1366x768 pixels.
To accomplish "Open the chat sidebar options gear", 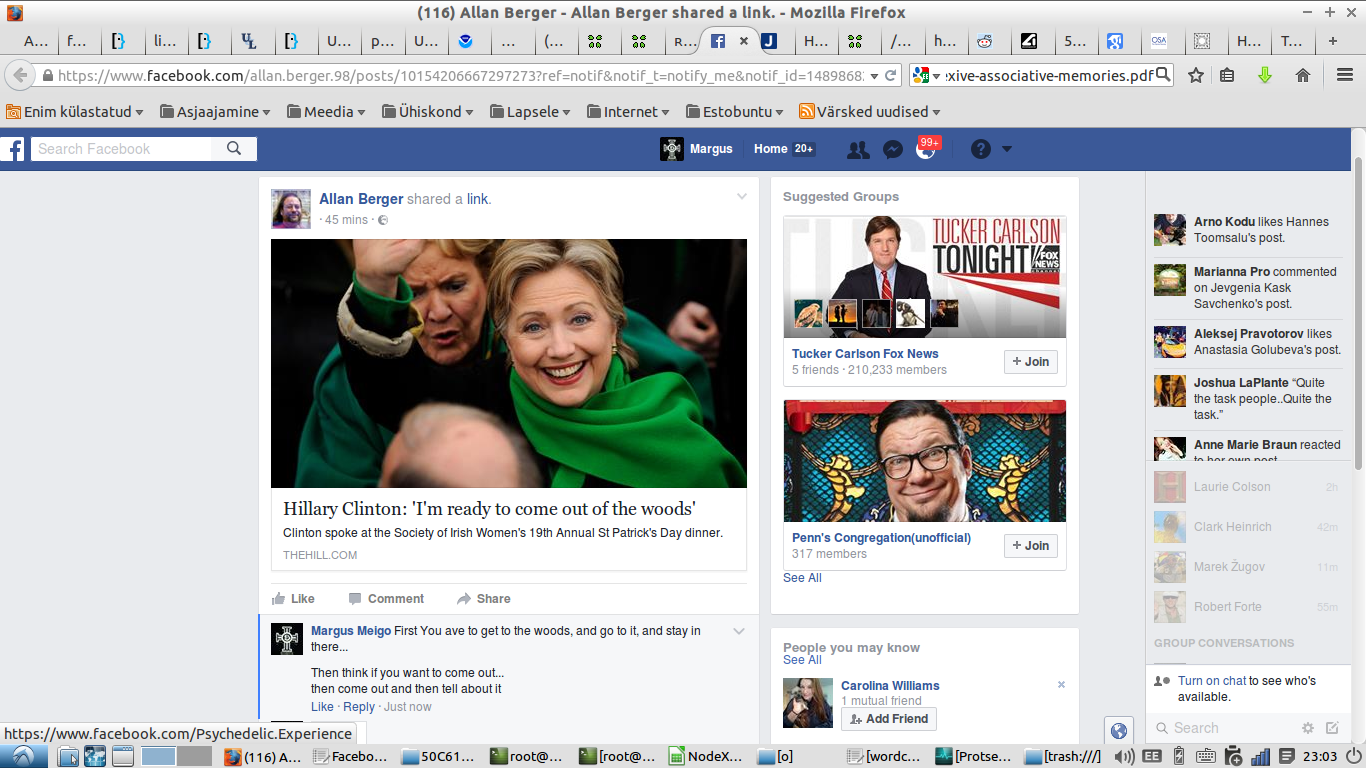I will [x=1307, y=728].
